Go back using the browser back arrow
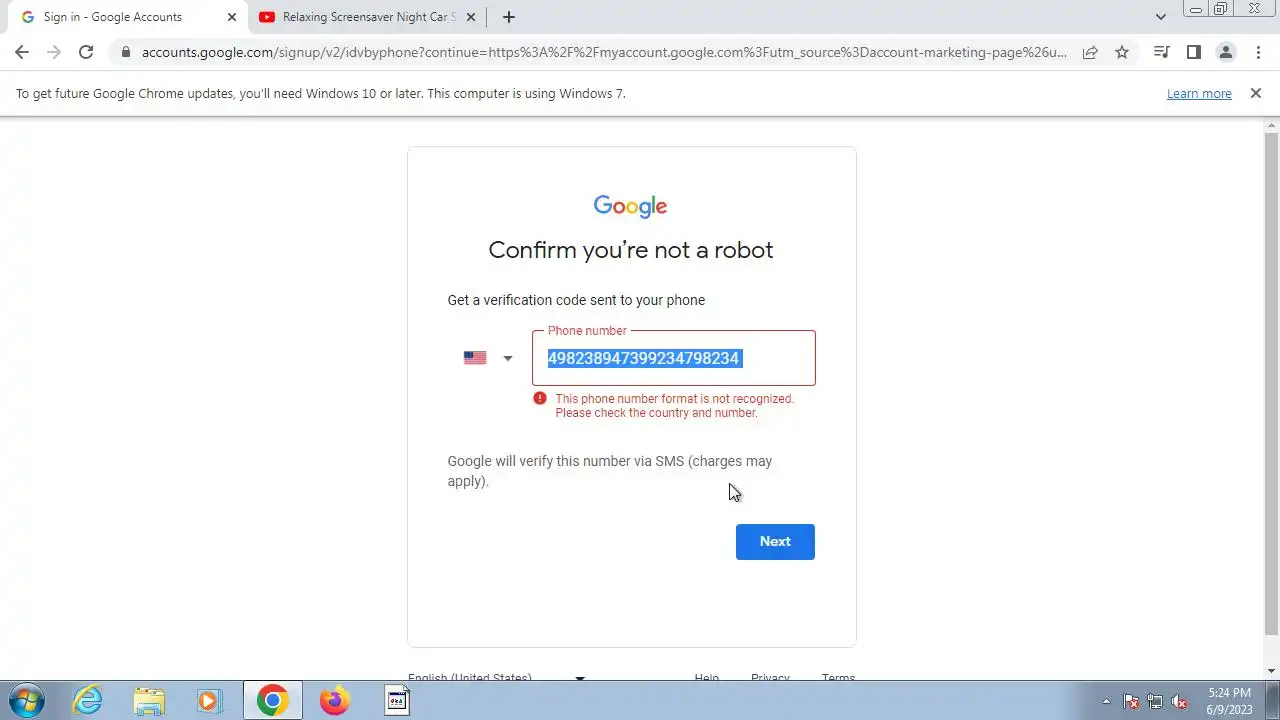This screenshot has height=720, width=1280. pos(22,52)
